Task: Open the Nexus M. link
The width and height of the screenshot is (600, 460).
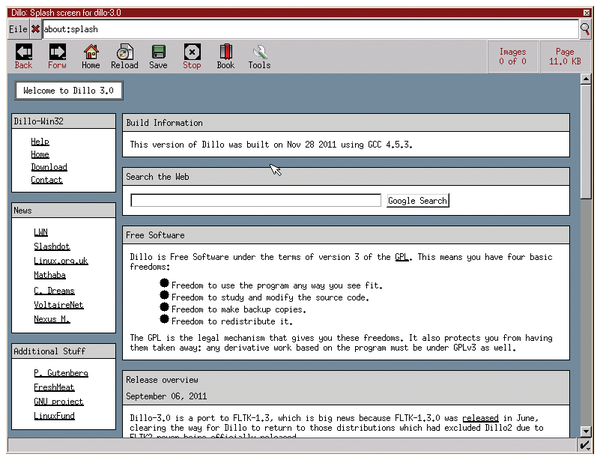Action: (52, 319)
